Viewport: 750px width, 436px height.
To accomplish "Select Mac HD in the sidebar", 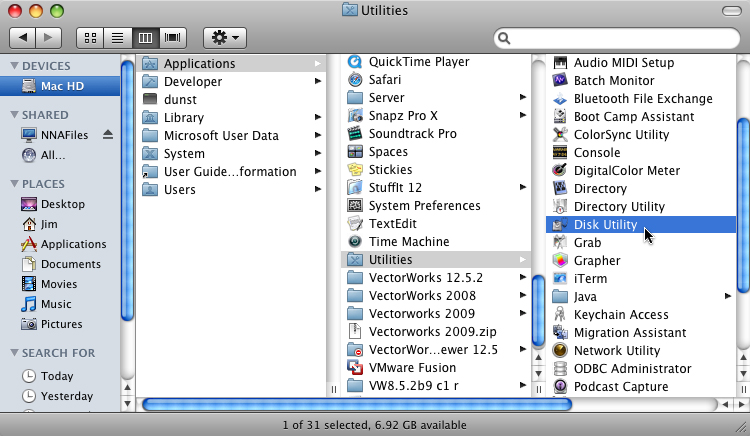I will click(x=60, y=86).
